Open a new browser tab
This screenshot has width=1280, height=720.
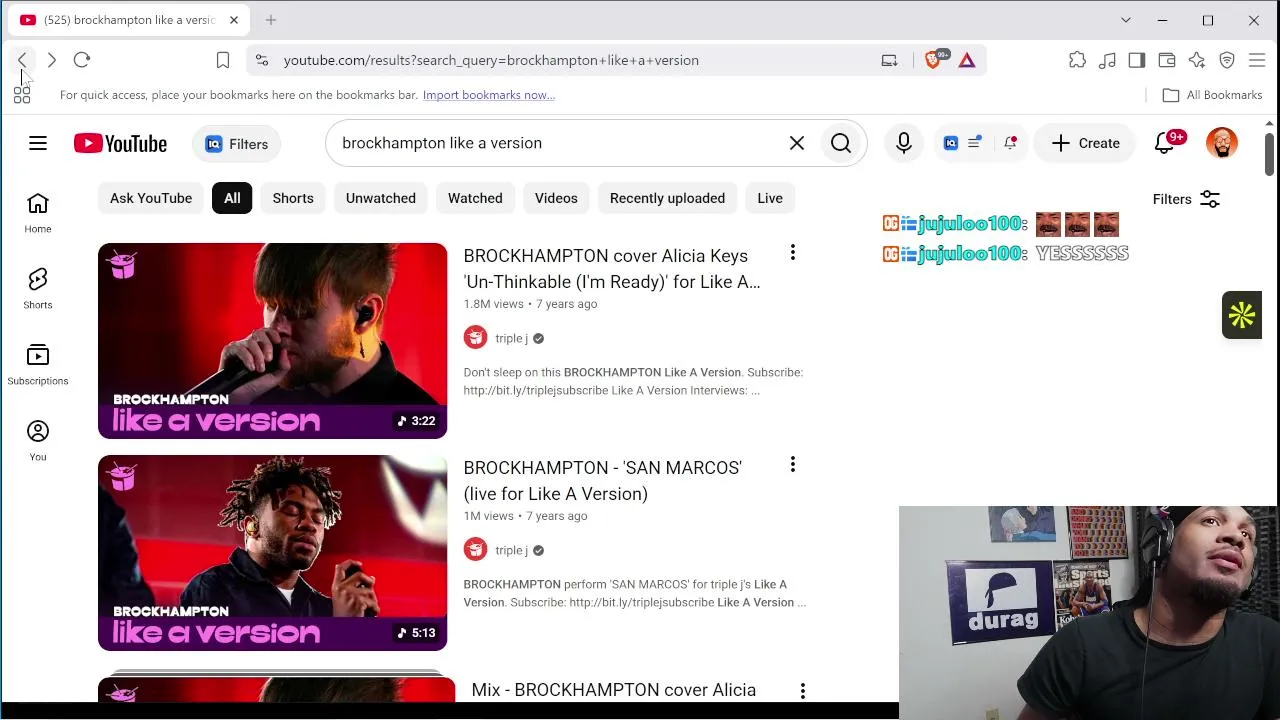[x=271, y=20]
